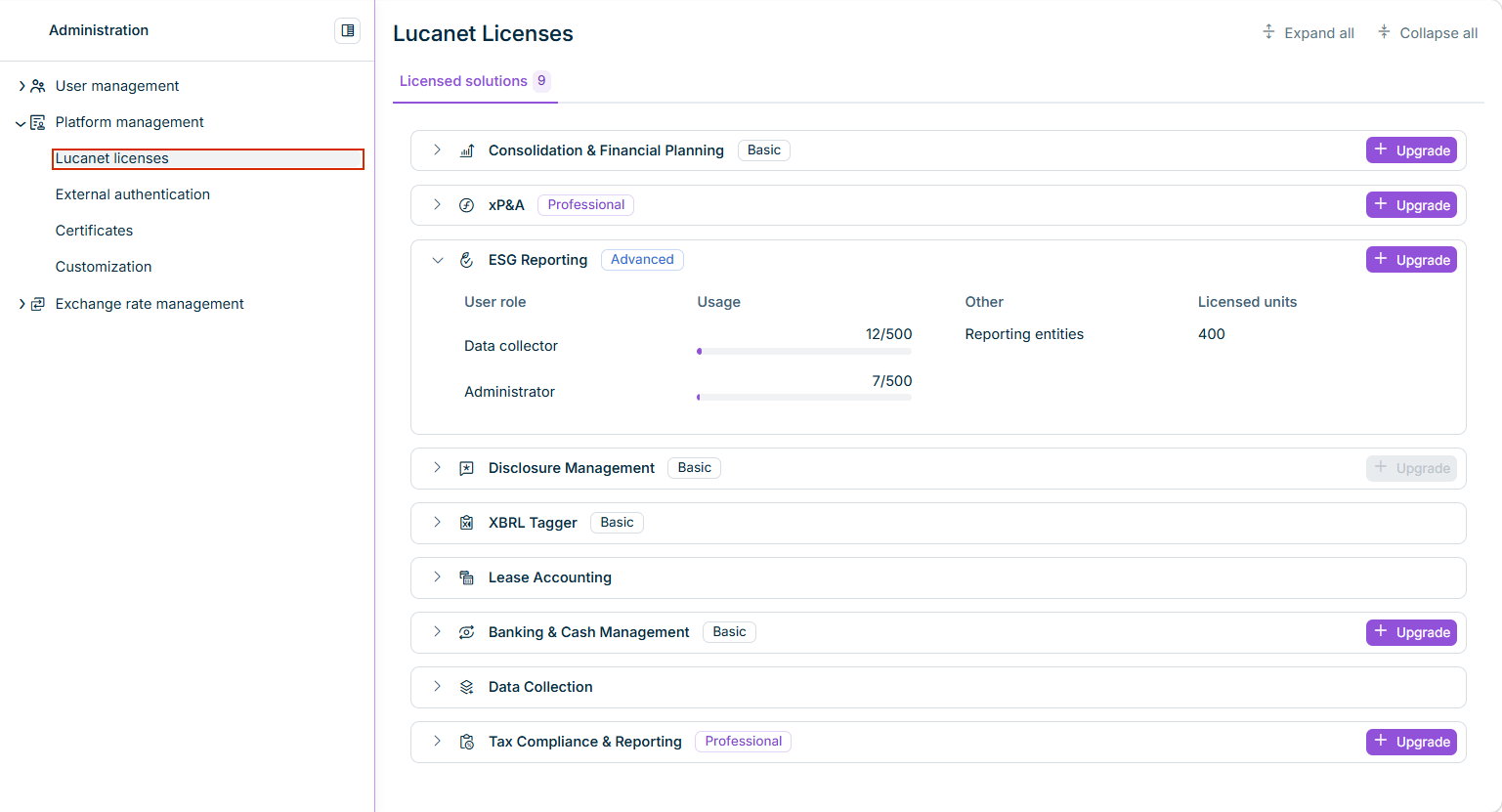Upgrade Banking & Cash Management license
This screenshot has height=812, width=1502.
coord(1411,632)
